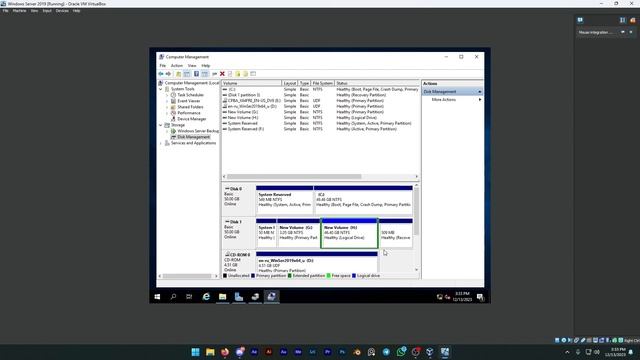This screenshot has width=640, height=360.
Task: Open the Help menu in Computer Management
Action: 206,66
